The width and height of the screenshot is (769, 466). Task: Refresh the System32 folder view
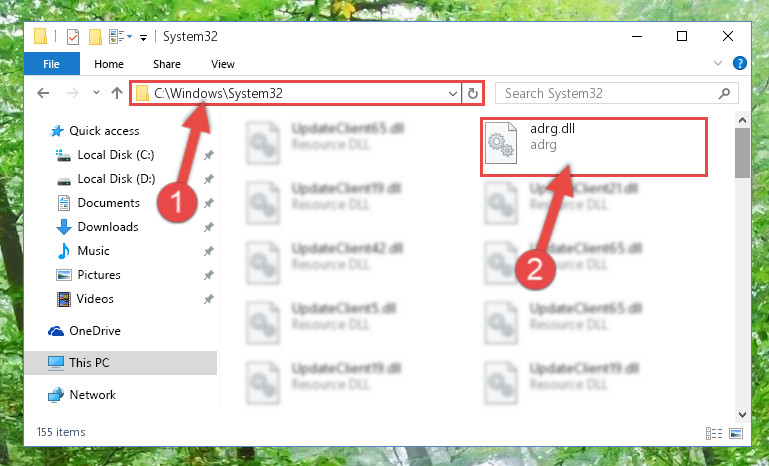(473, 93)
